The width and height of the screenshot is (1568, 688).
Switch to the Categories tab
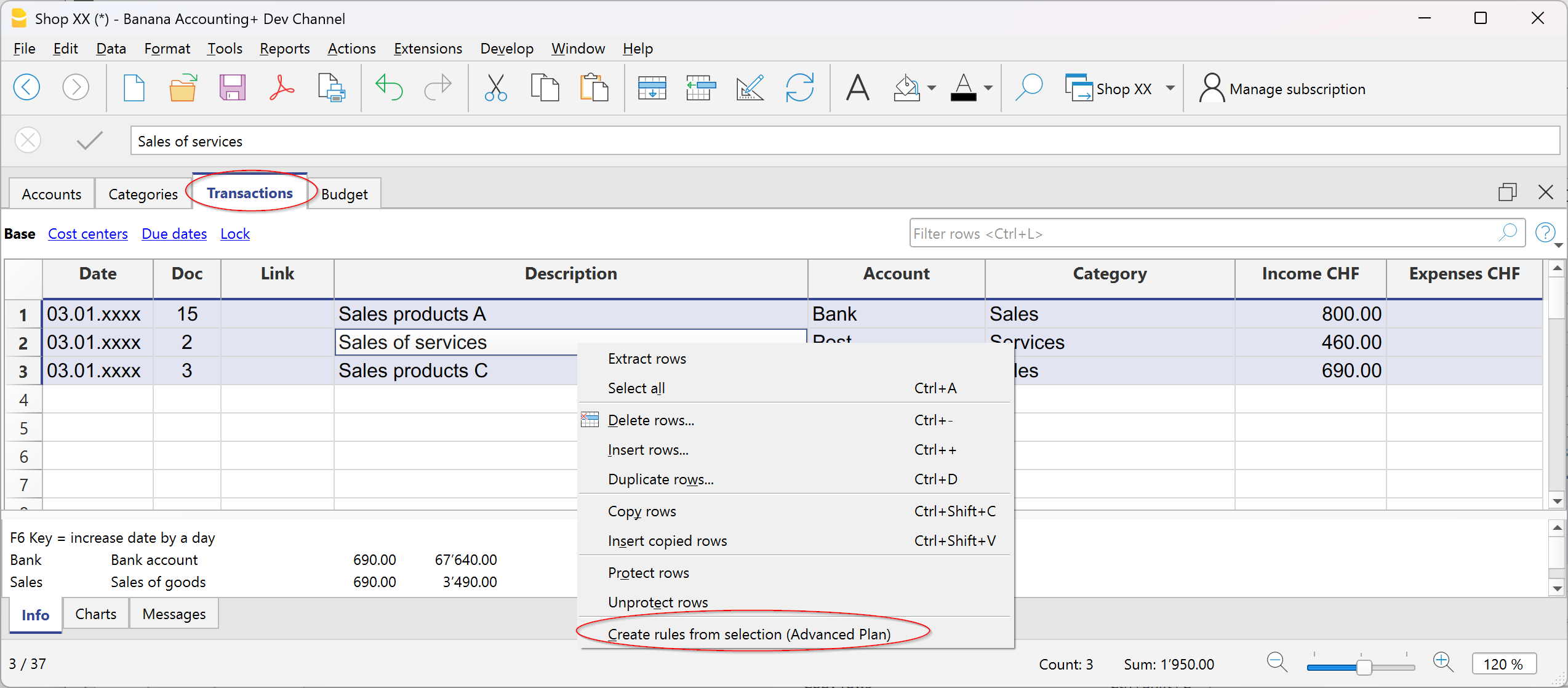pos(143,194)
